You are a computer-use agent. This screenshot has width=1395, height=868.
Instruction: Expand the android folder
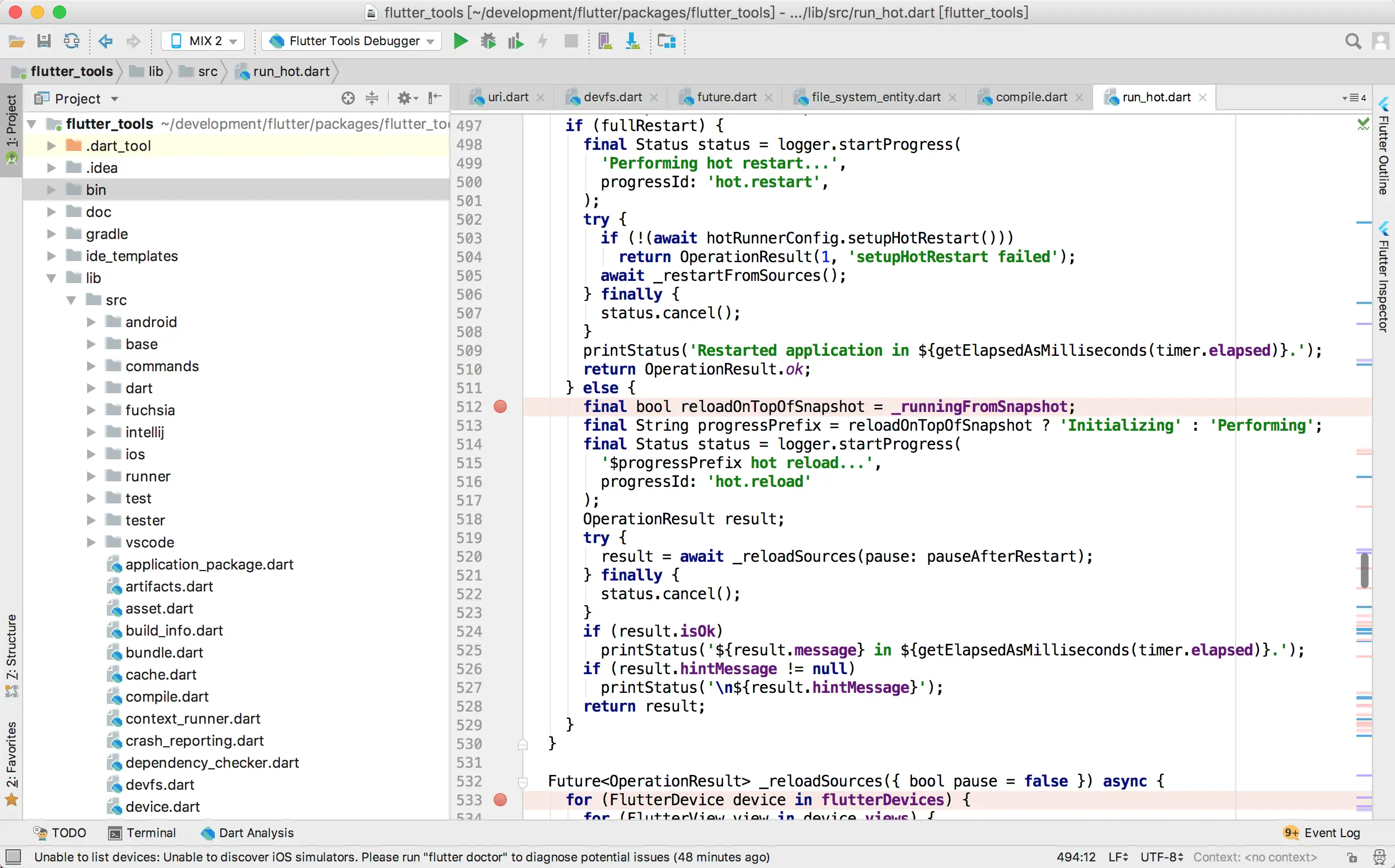coord(91,322)
